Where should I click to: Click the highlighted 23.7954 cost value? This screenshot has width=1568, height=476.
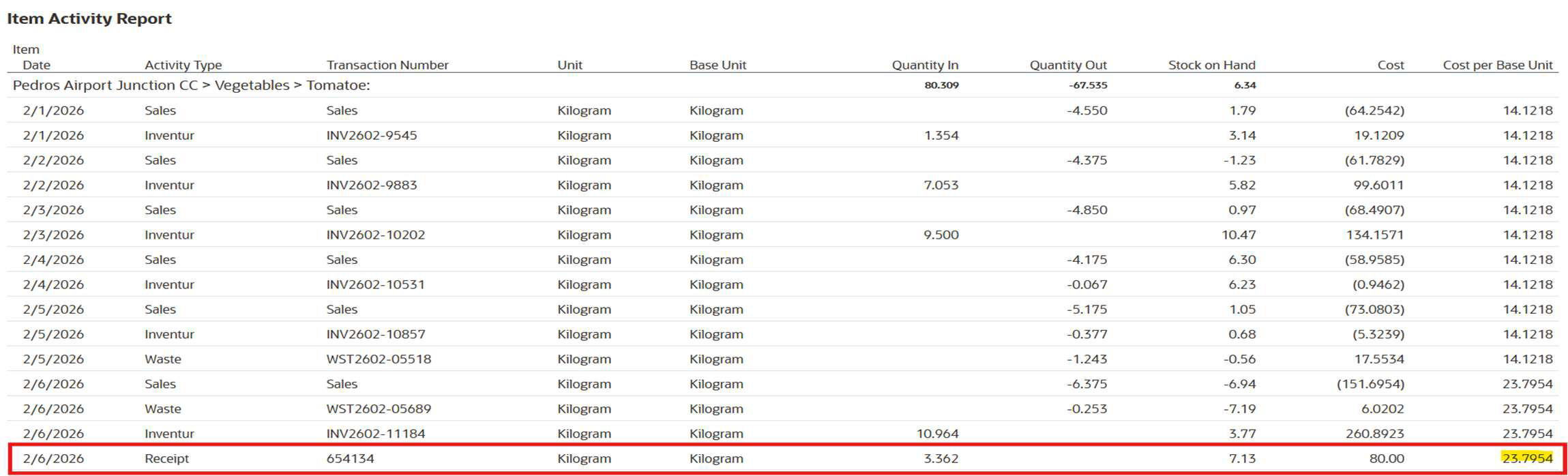(1526, 458)
